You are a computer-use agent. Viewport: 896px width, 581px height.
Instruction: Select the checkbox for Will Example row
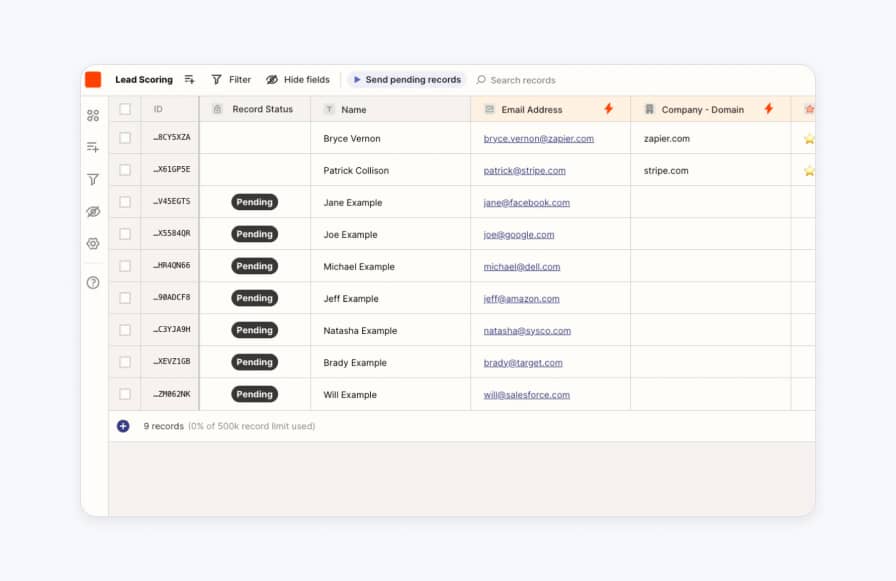coord(125,394)
